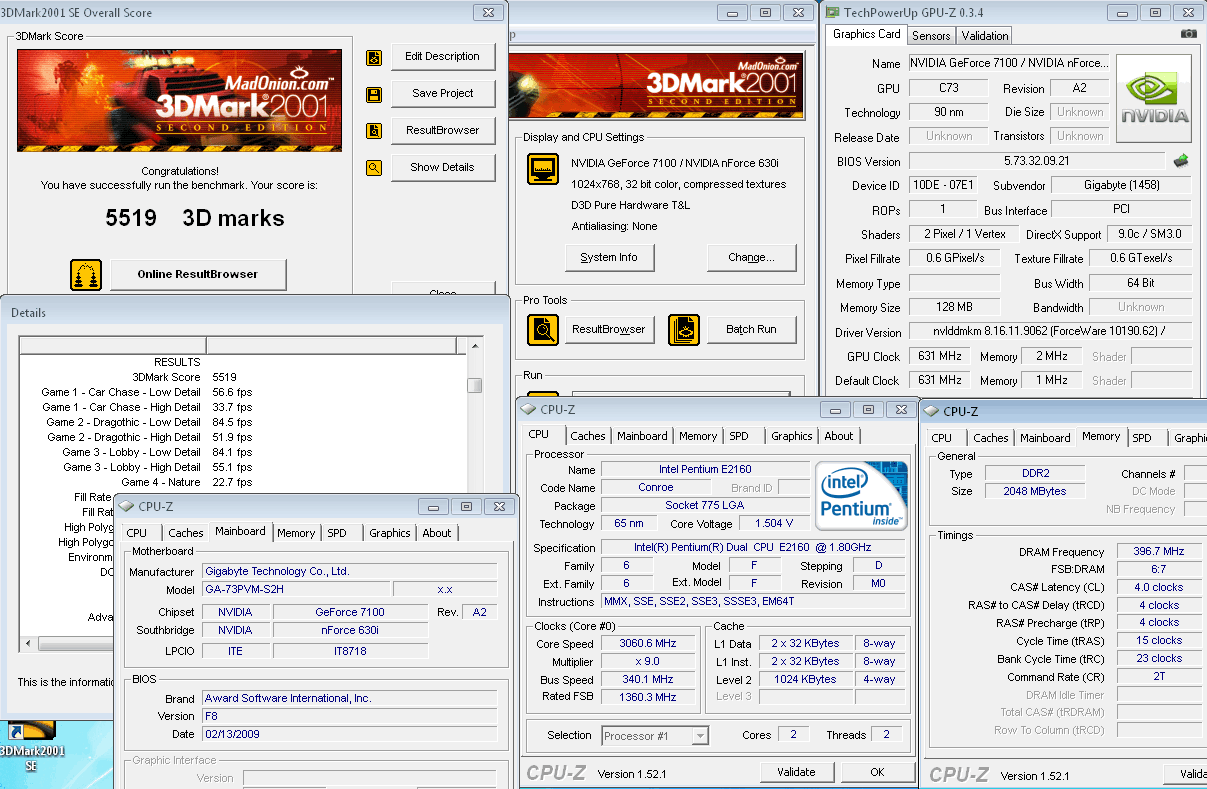The height and width of the screenshot is (789, 1207).
Task: Click the OK button in CPU-Z
Action: (x=877, y=772)
